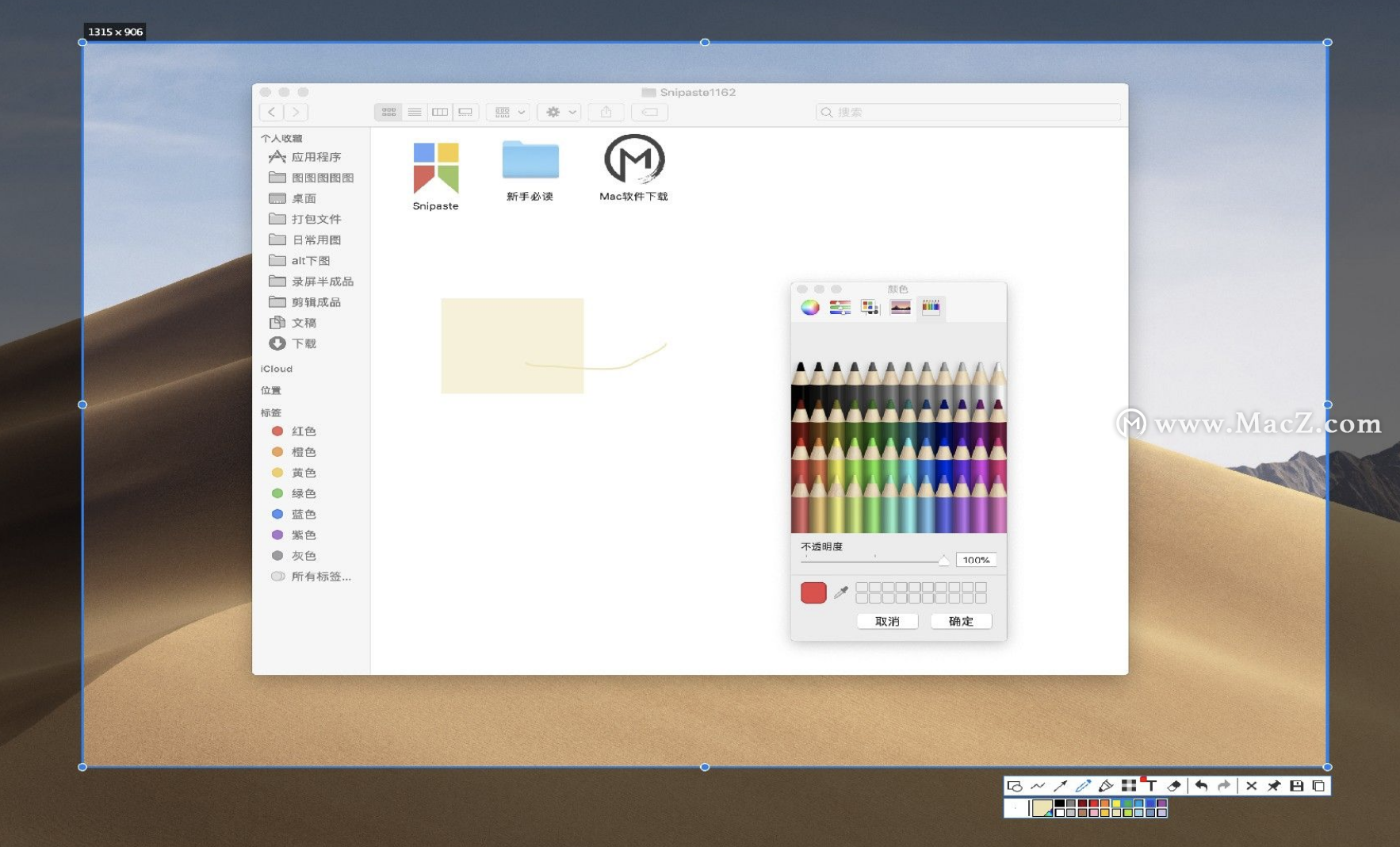This screenshot has width=1400, height=847.
Task: Select the rectangle and ellipse shape tool
Action: [x=1015, y=786]
